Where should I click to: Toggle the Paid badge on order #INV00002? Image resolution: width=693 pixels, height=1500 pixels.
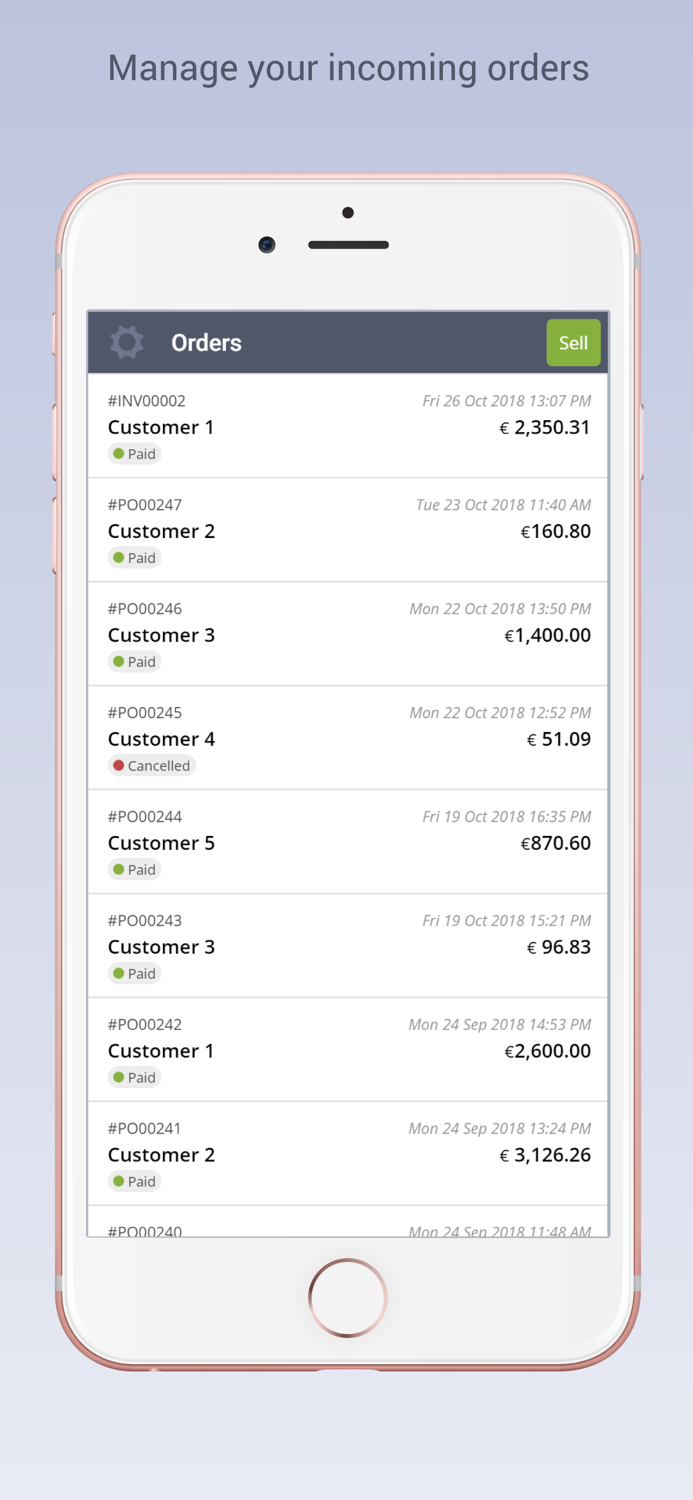tap(134, 454)
